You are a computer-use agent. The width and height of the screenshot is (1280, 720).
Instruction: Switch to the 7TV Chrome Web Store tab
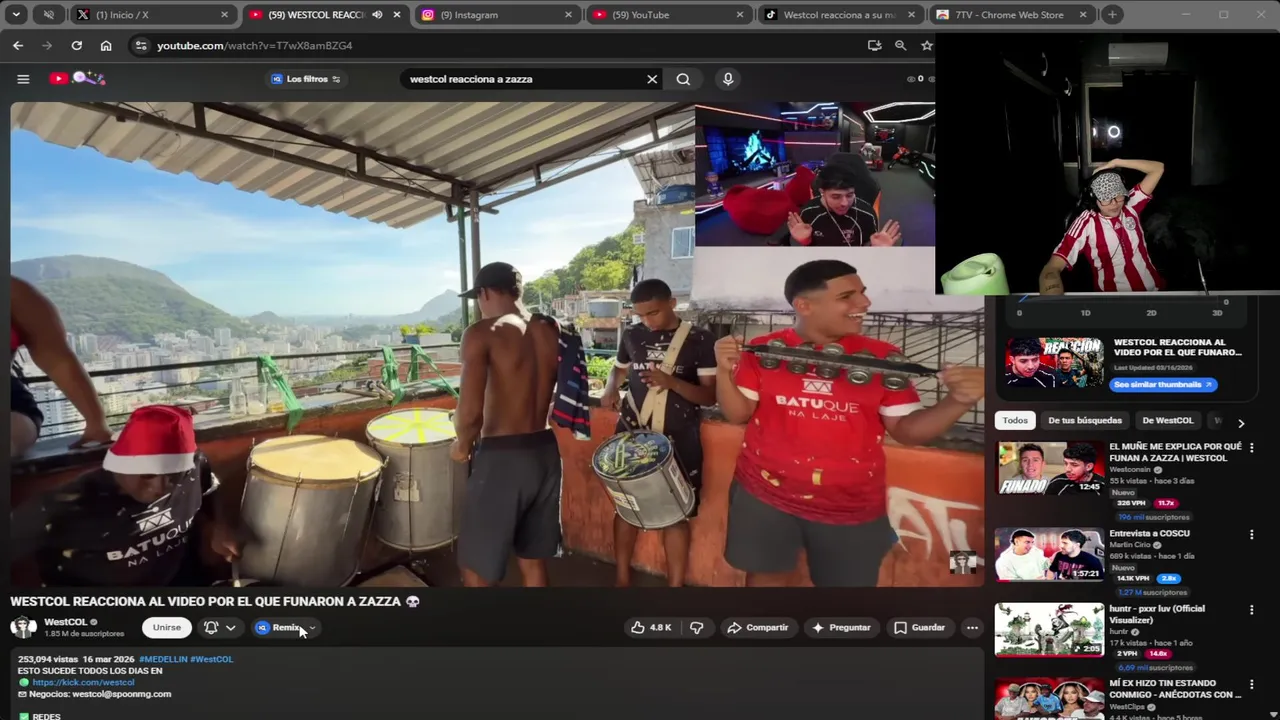1010,15
